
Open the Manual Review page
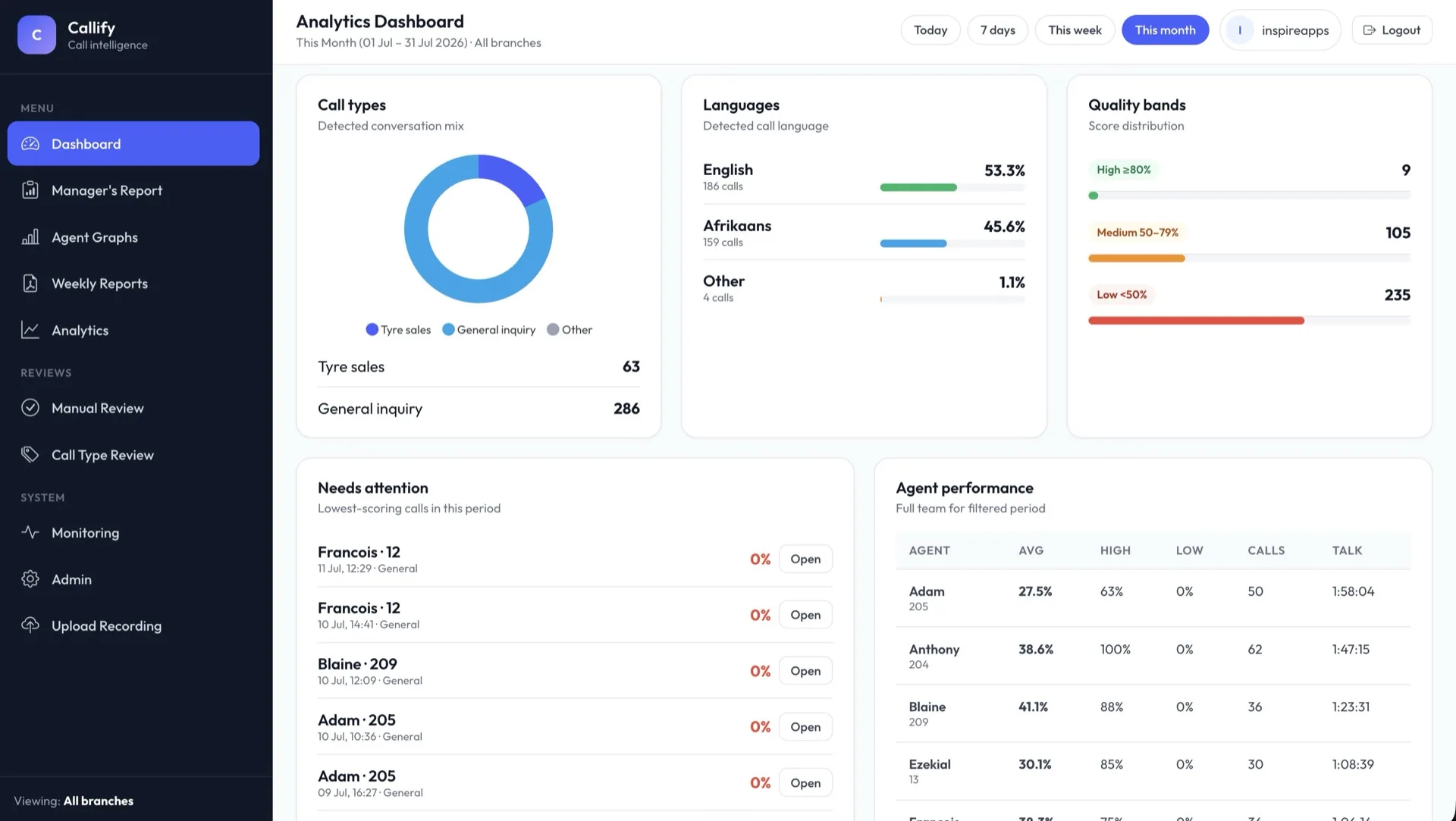[133, 408]
